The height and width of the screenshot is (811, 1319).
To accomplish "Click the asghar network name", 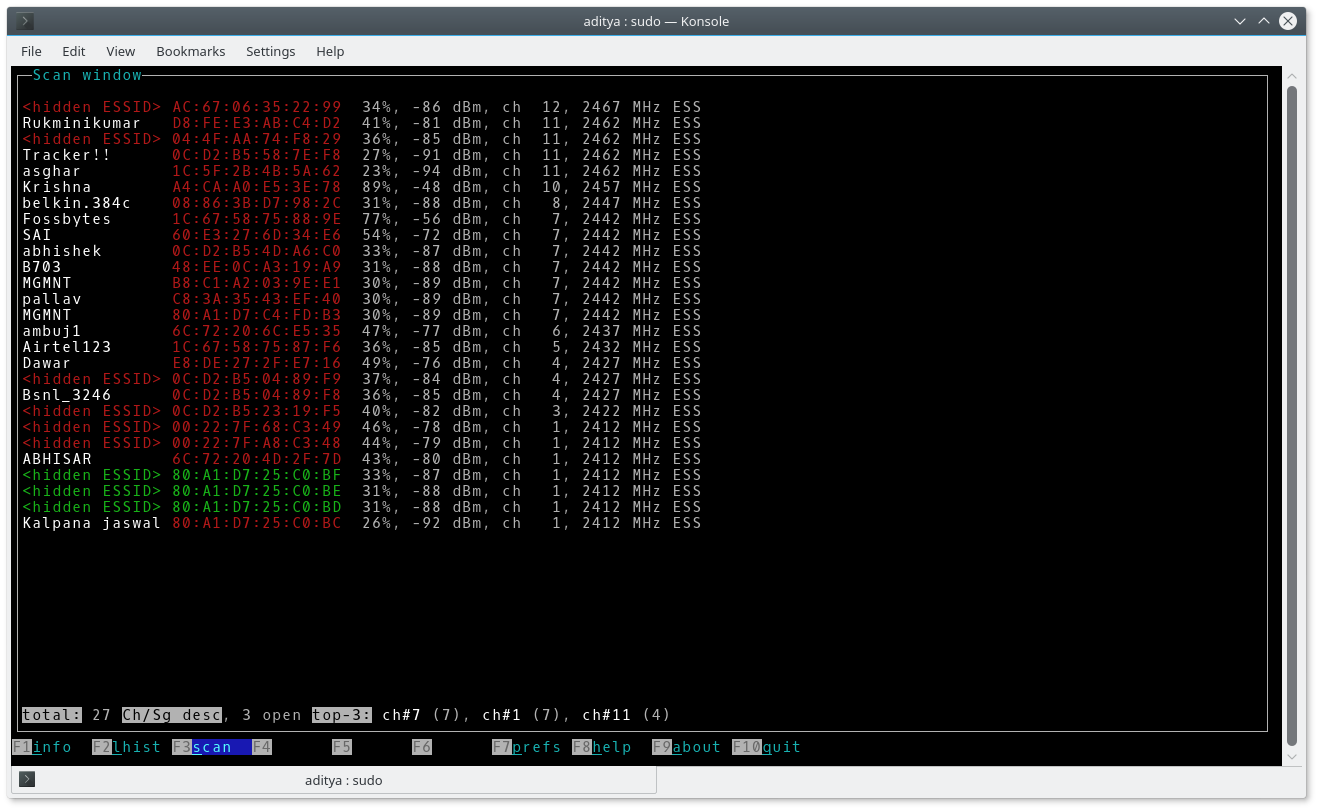I will pyautogui.click(x=52, y=171).
